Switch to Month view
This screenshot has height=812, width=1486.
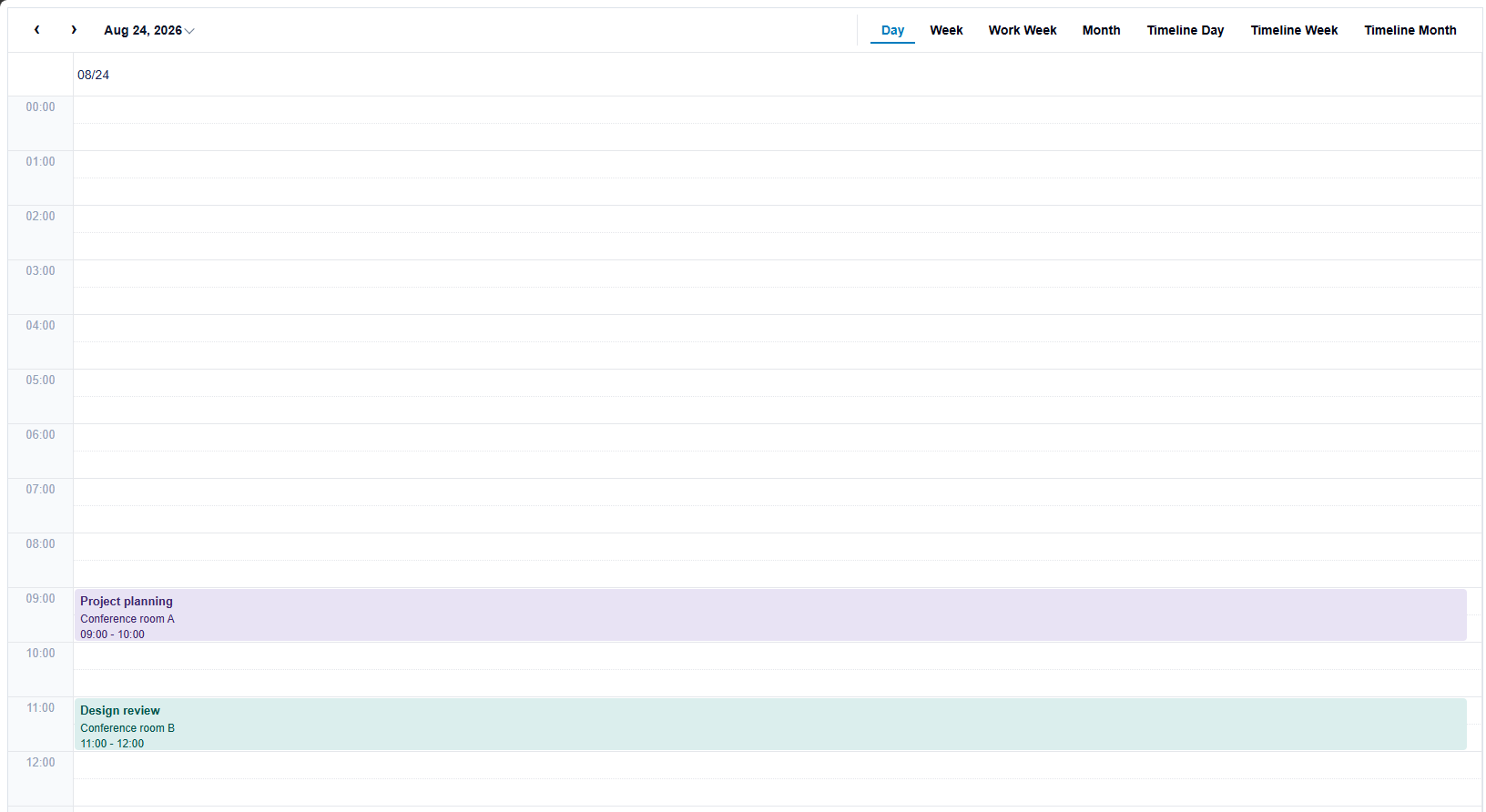tap(1101, 30)
